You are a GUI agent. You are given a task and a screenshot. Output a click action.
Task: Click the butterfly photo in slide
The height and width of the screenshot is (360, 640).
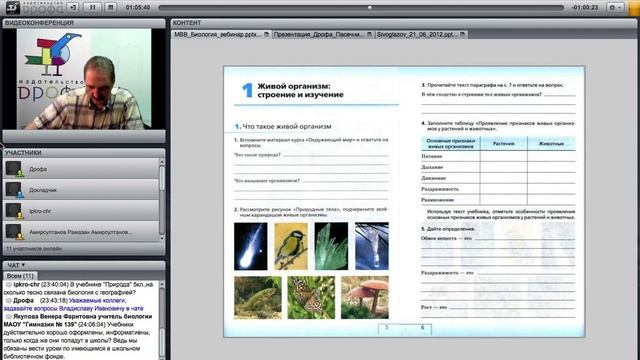311,298
